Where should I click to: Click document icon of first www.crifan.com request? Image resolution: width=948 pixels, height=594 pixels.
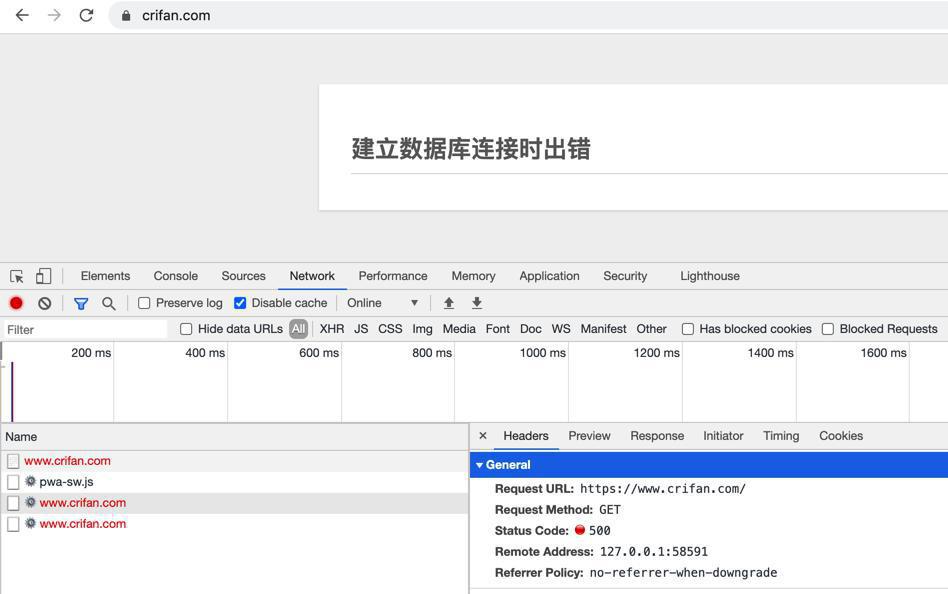13,462
